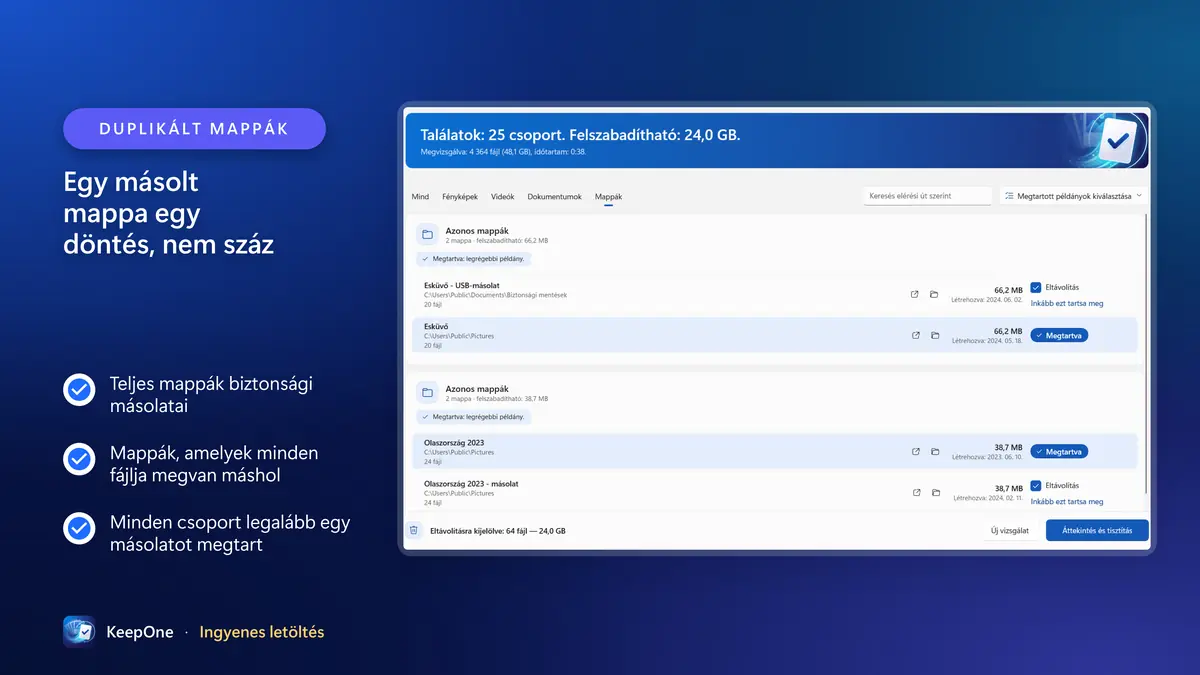Screen dimensions: 1200x675
Task: Click the Ingyenes letöltés link
Action: point(262,632)
